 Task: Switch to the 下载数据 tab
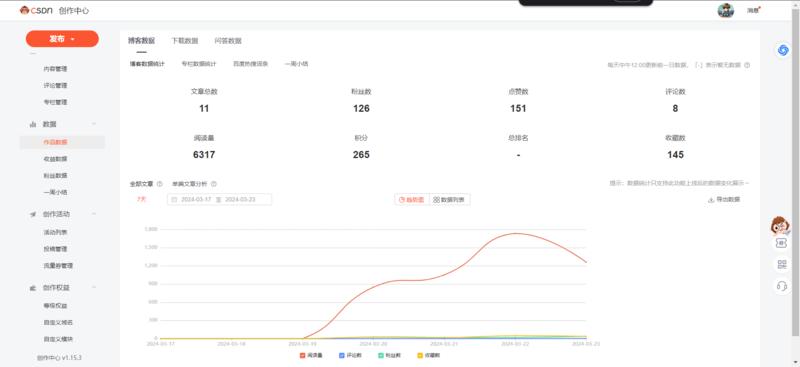185,41
